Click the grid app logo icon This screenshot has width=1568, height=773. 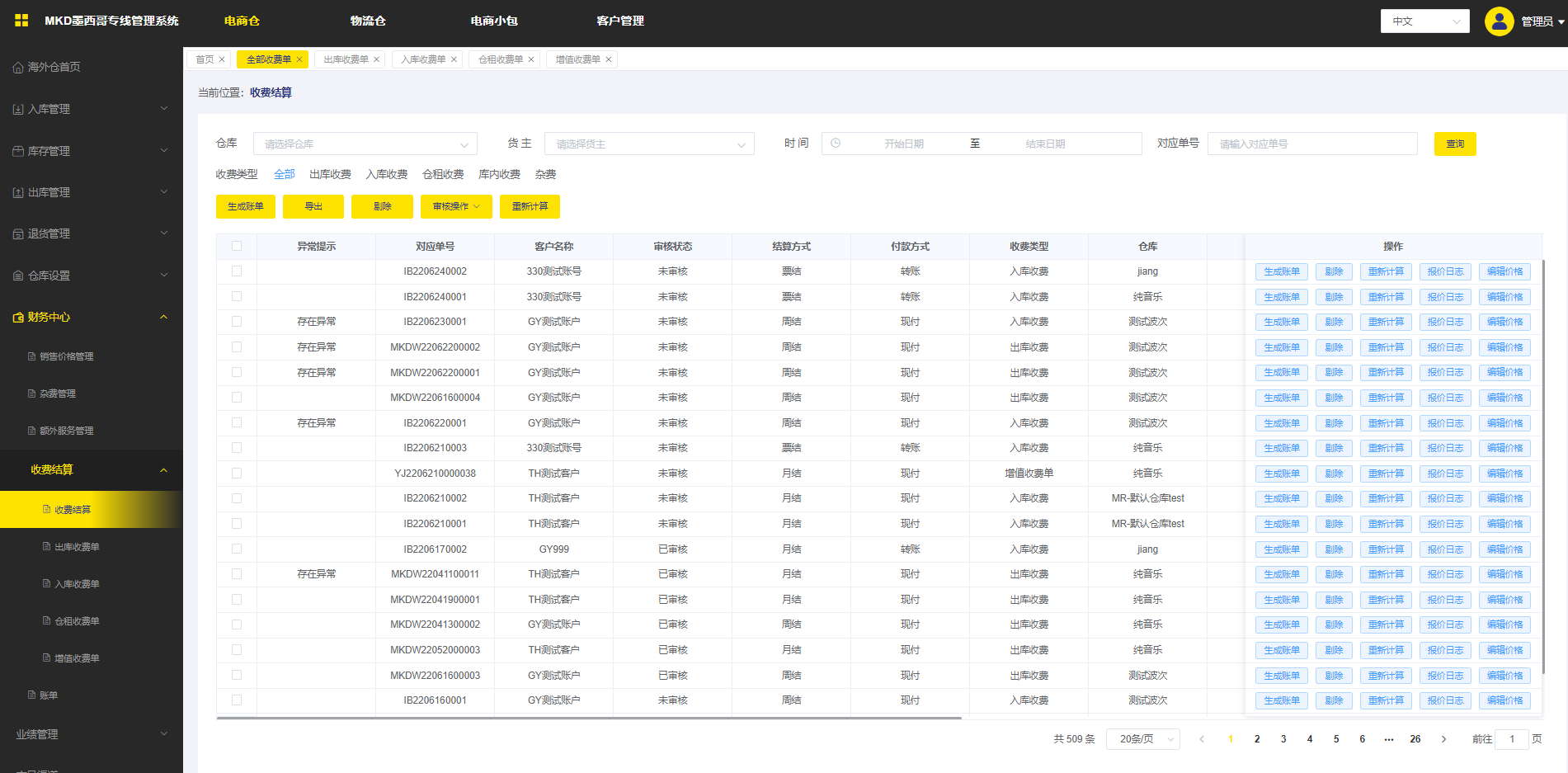coord(21,21)
